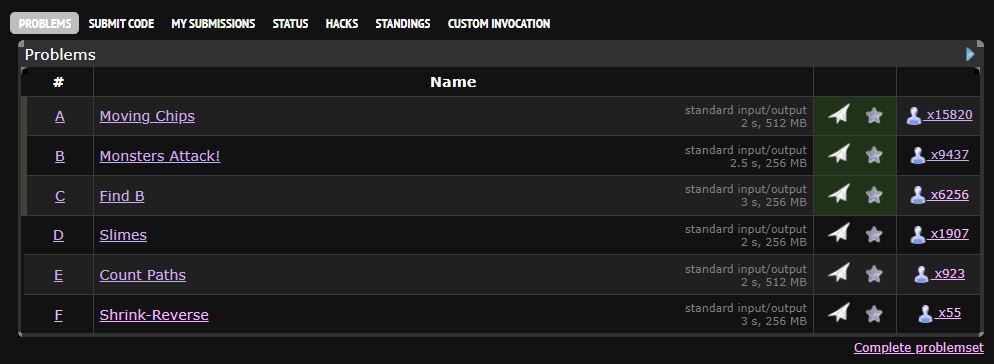This screenshot has width=994, height=364.
Task: Toggle favorite star for Count Paths
Action: [x=874, y=274]
